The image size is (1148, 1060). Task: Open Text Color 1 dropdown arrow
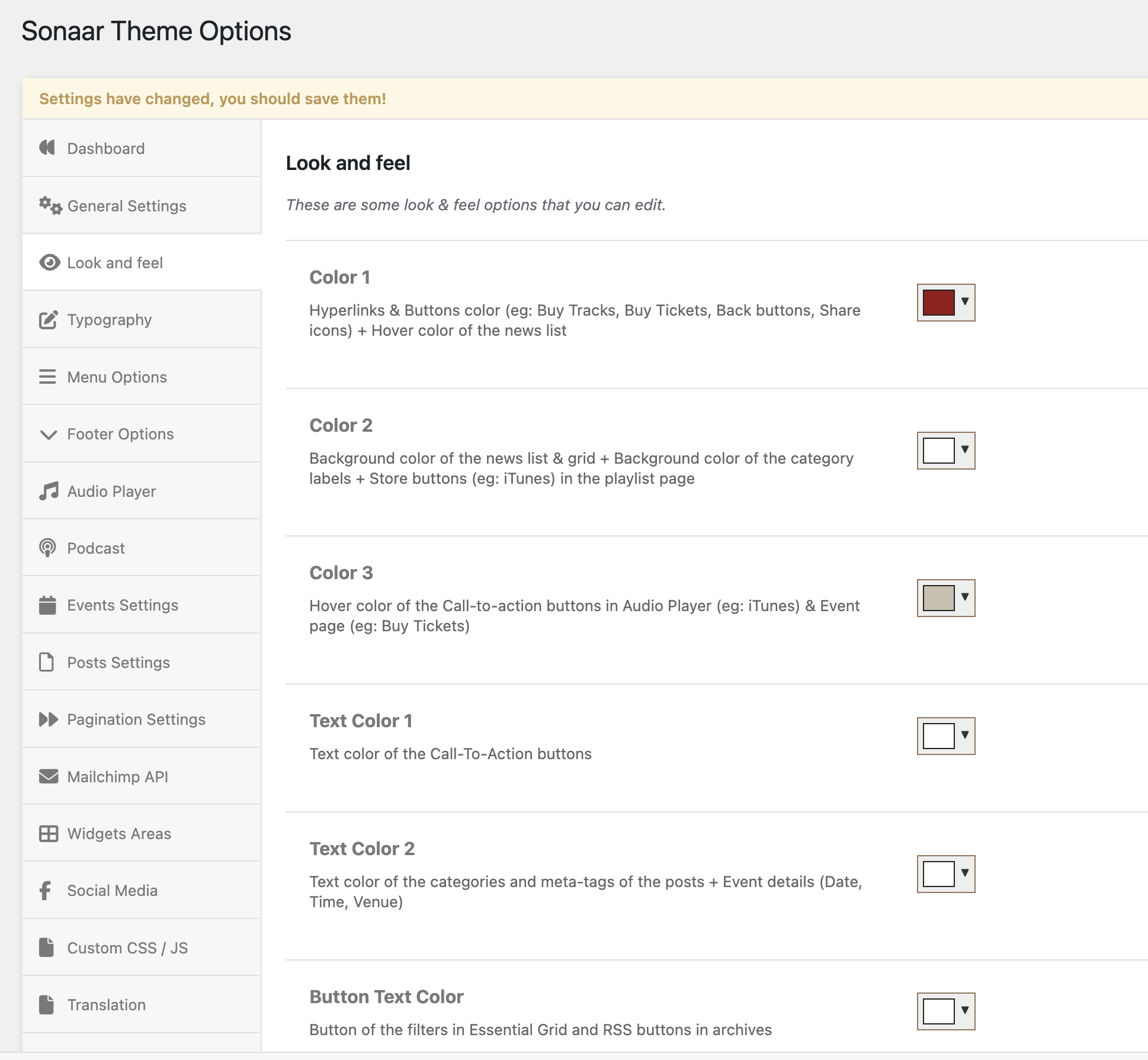tap(964, 735)
